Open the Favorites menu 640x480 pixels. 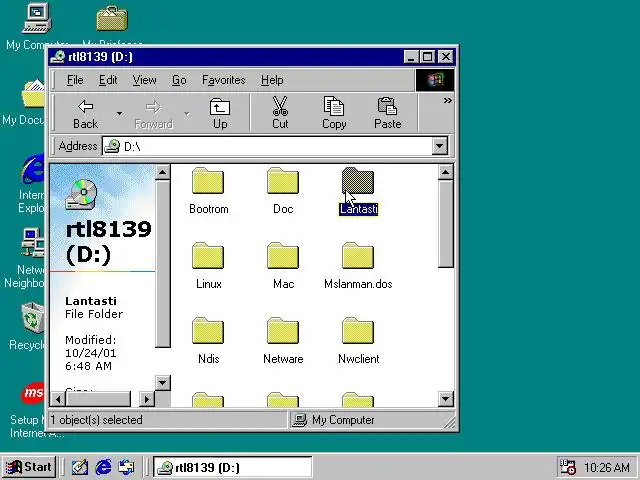pos(224,80)
